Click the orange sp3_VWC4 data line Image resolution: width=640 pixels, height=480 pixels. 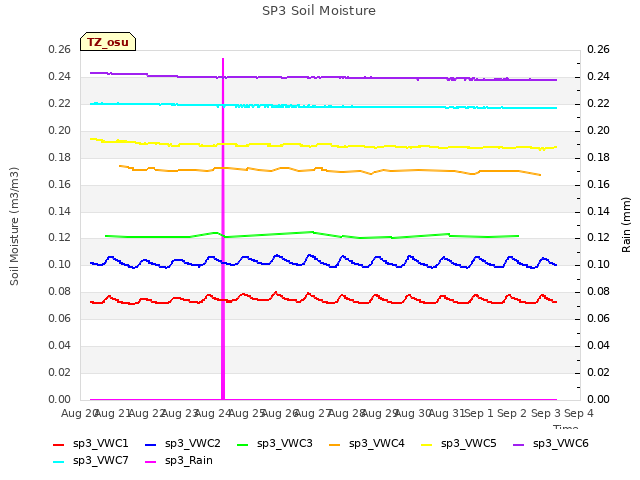tap(329, 171)
